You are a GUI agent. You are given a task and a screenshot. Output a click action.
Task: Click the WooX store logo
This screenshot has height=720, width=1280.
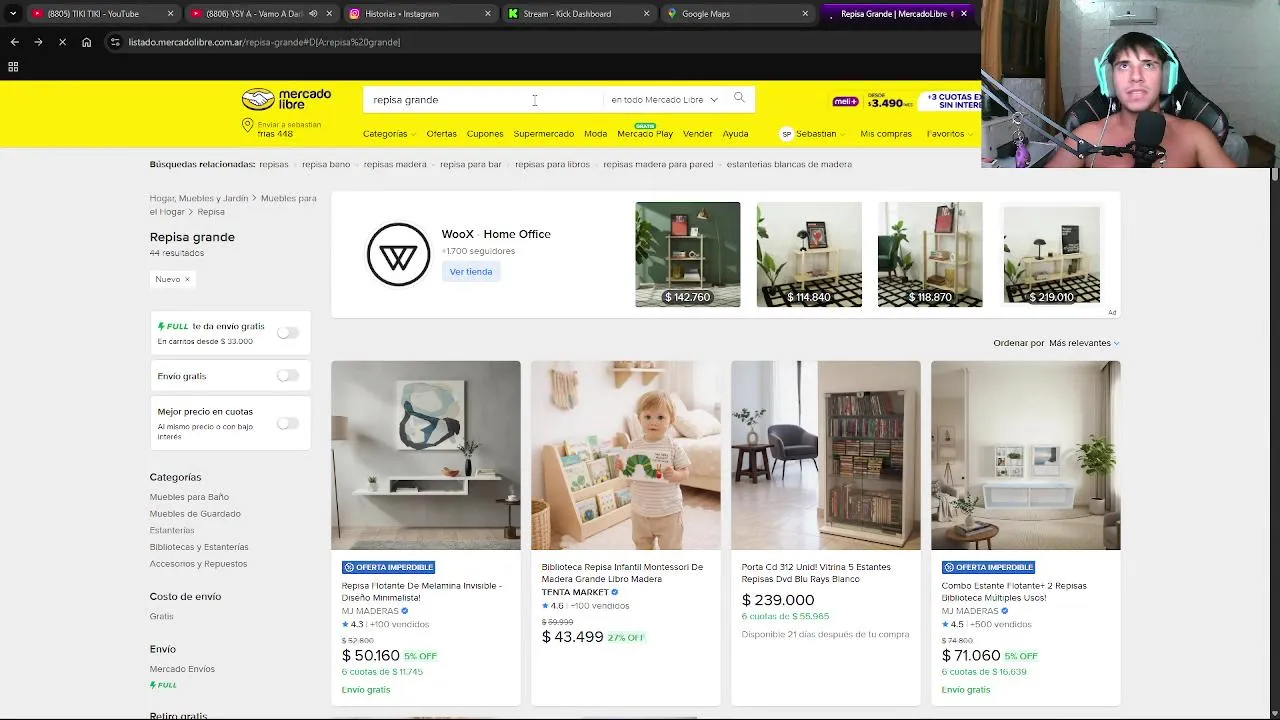click(x=398, y=255)
